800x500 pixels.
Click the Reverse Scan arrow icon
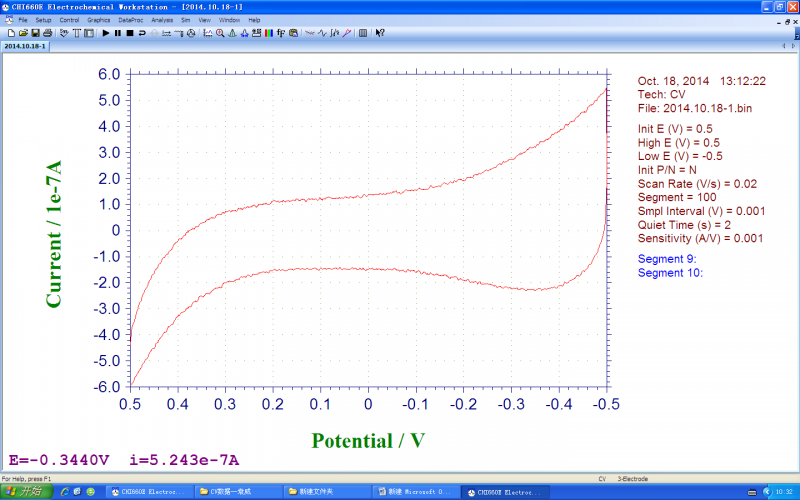pyautogui.click(x=142, y=33)
